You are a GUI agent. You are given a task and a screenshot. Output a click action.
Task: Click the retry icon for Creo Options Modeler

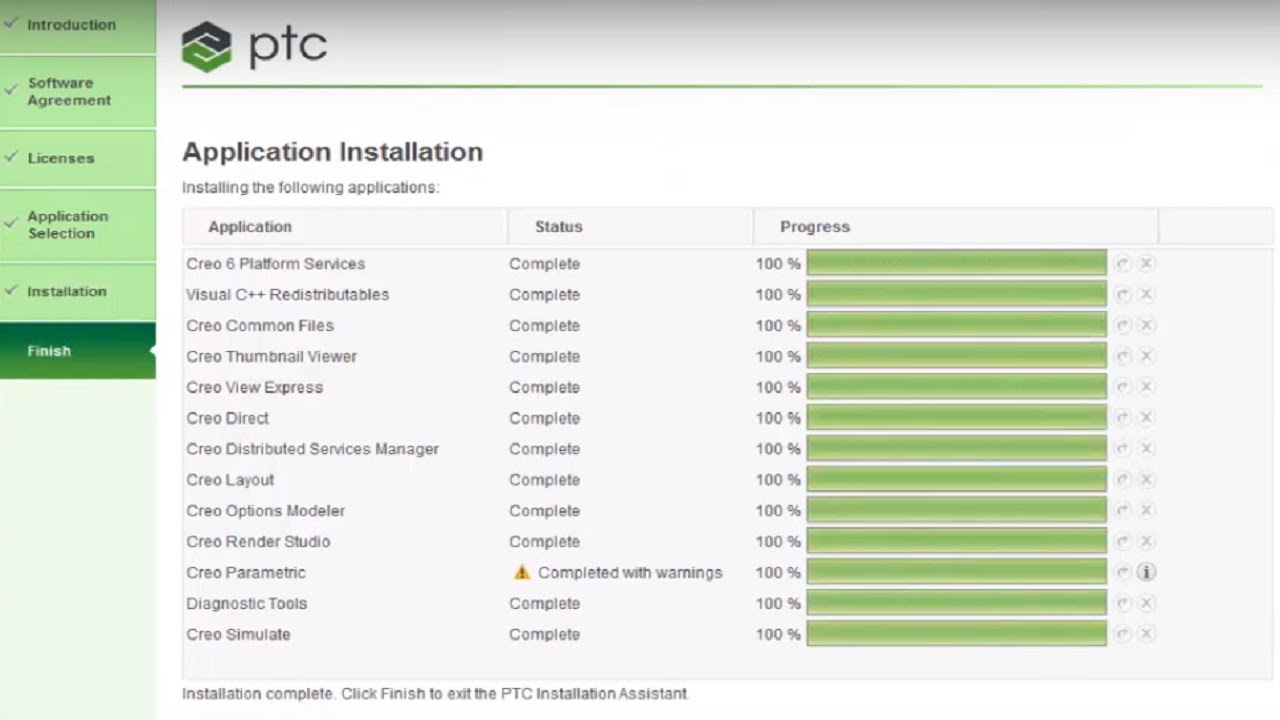1123,511
